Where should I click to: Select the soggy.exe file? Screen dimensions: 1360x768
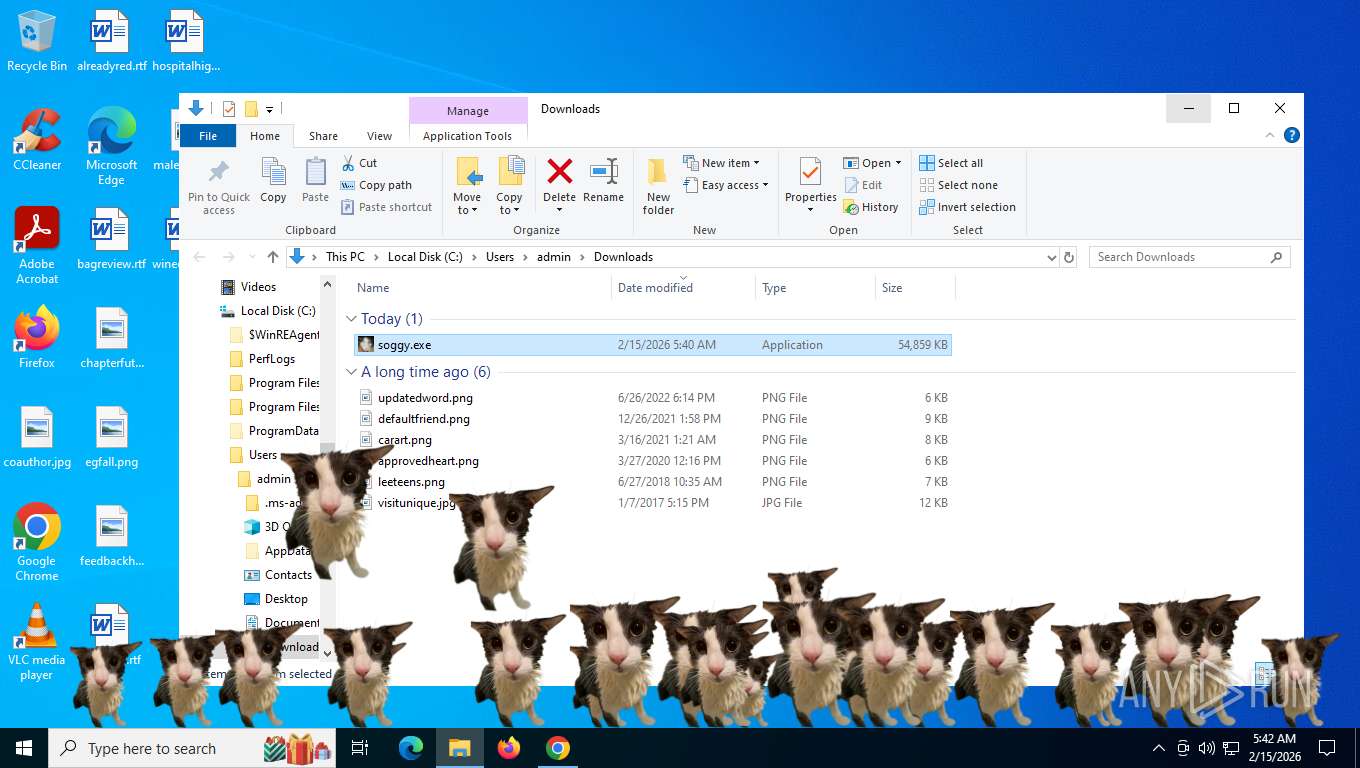(x=653, y=345)
